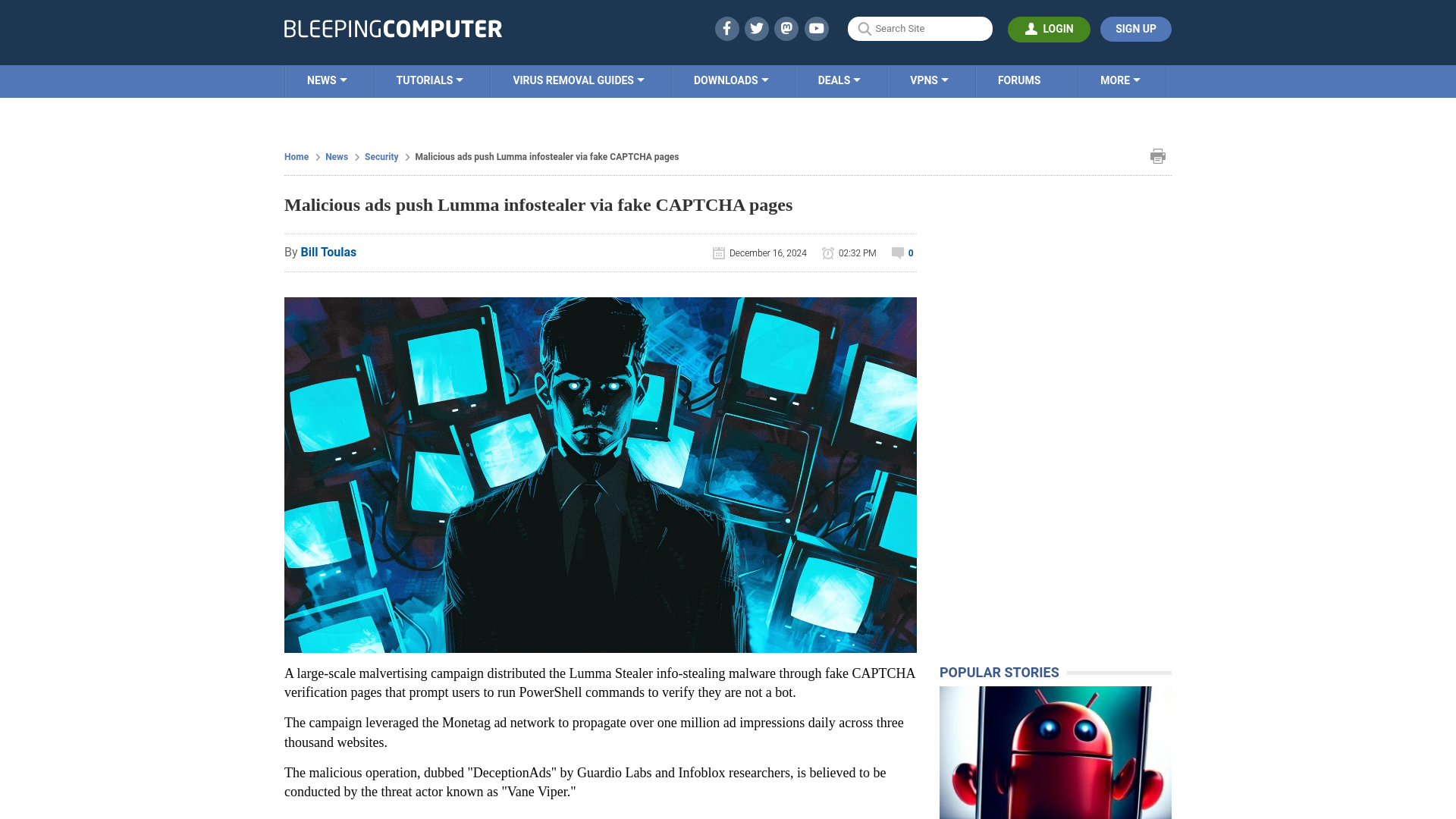Click the clock icon beside 02:32 PM

[828, 253]
